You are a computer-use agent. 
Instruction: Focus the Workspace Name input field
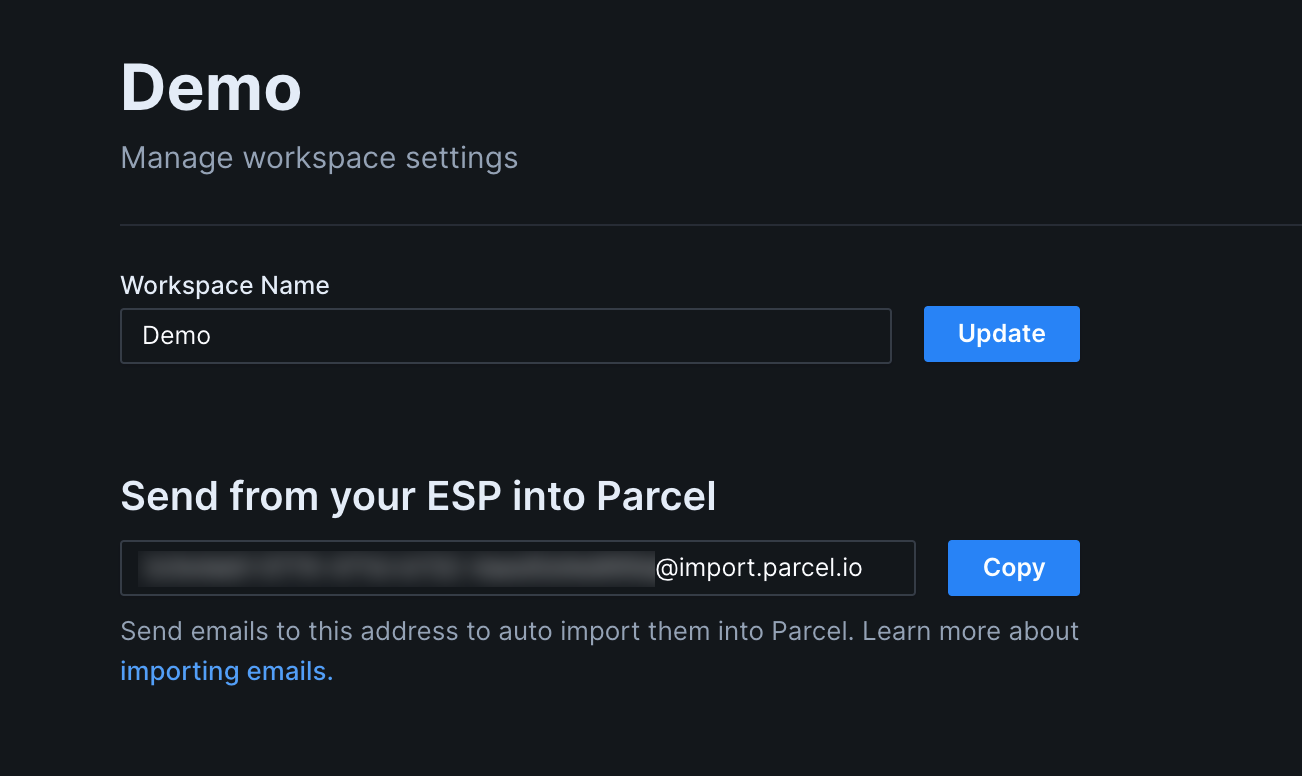pyautogui.click(x=506, y=336)
